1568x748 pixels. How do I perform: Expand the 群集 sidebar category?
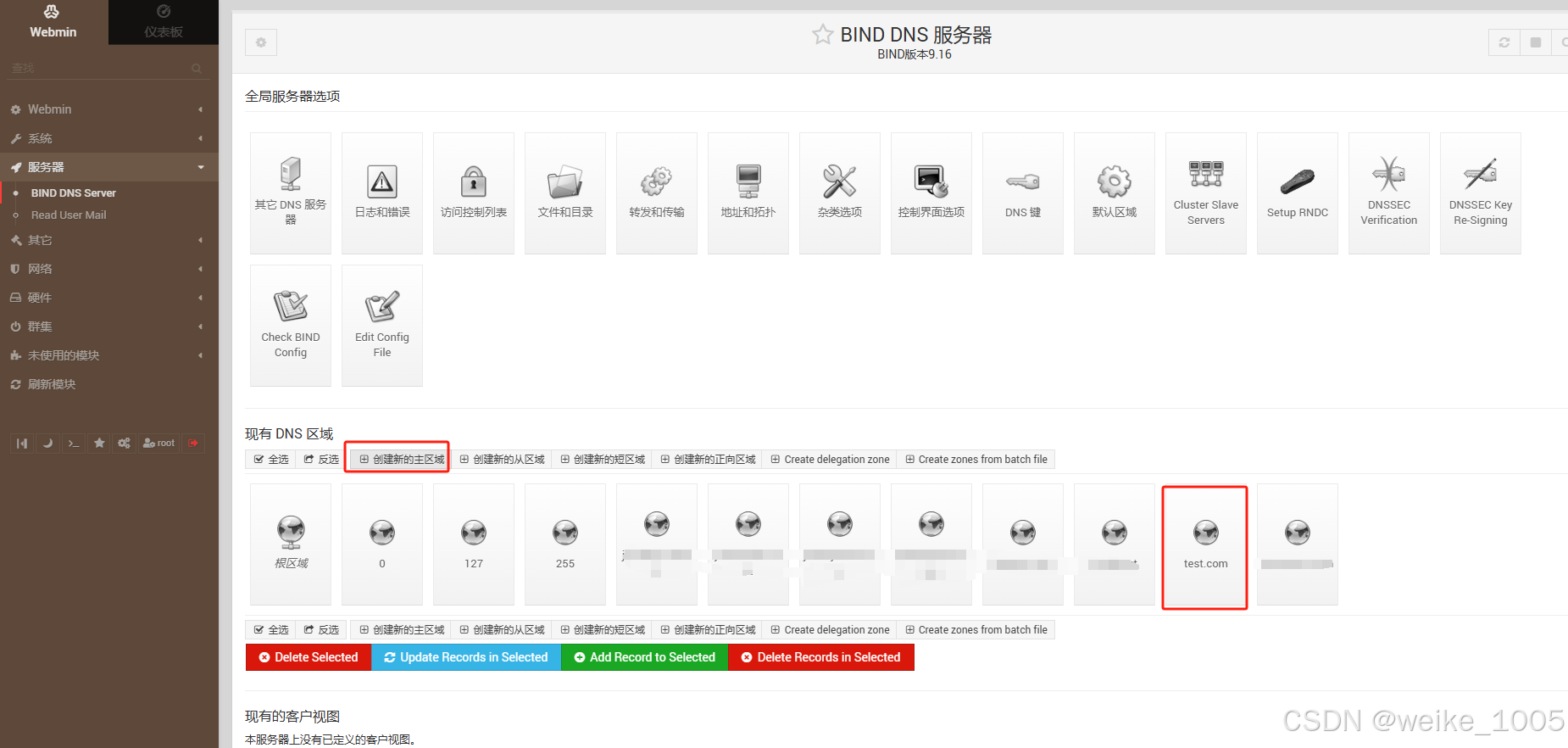click(109, 327)
